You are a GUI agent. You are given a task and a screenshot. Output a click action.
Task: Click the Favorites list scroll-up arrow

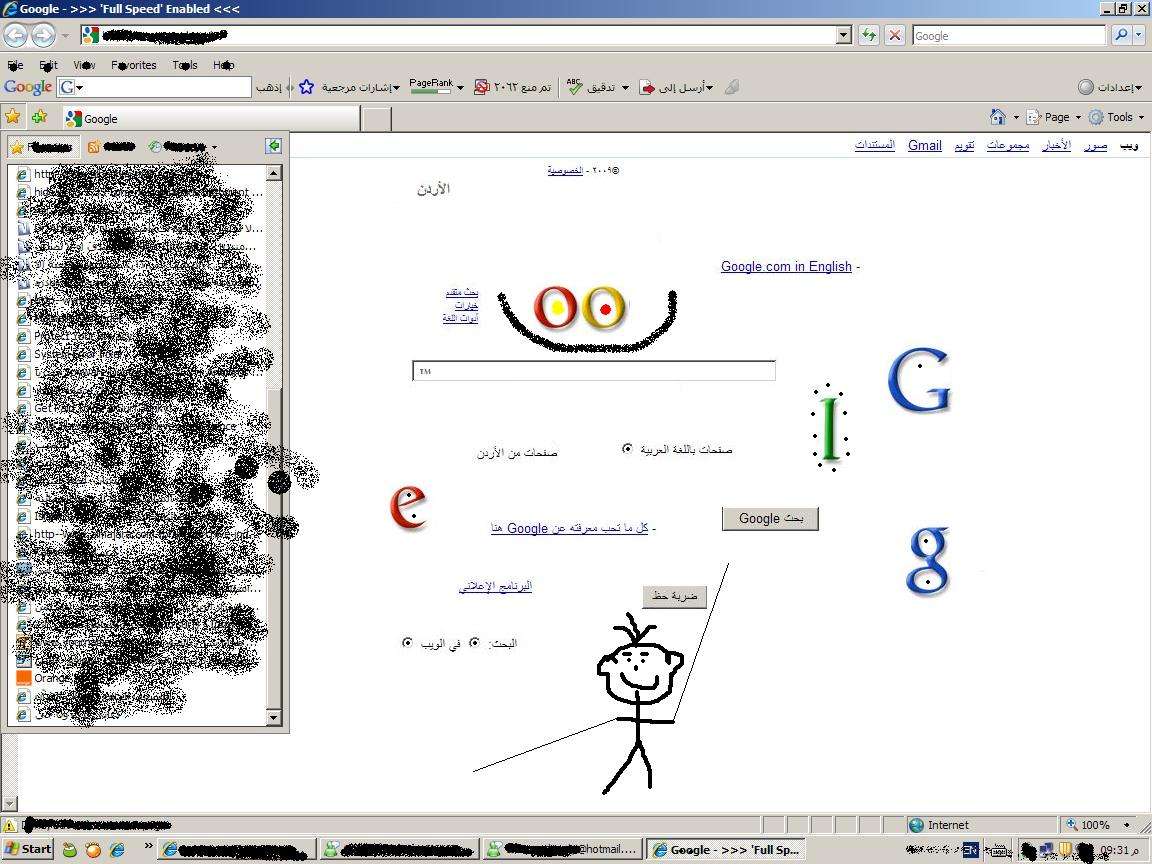273,173
